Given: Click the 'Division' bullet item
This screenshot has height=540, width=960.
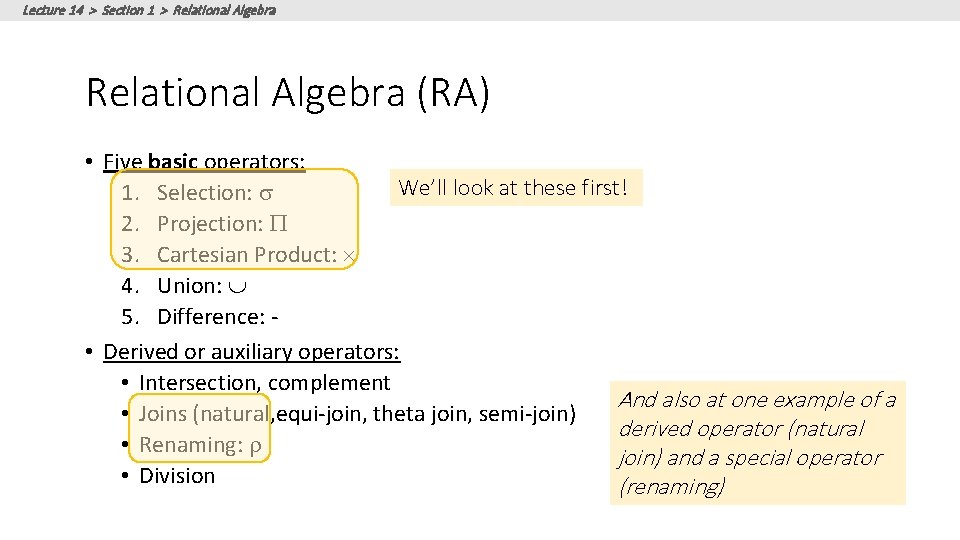Looking at the screenshot, I should tap(177, 476).
